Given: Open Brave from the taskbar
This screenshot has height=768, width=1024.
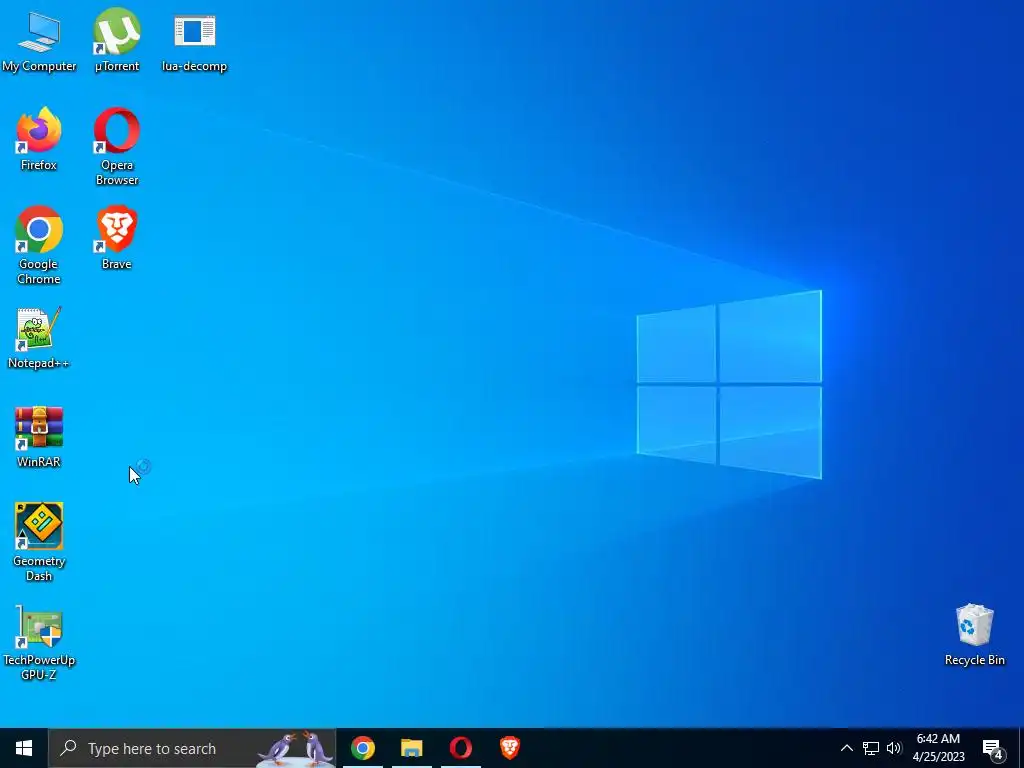Looking at the screenshot, I should coord(509,748).
